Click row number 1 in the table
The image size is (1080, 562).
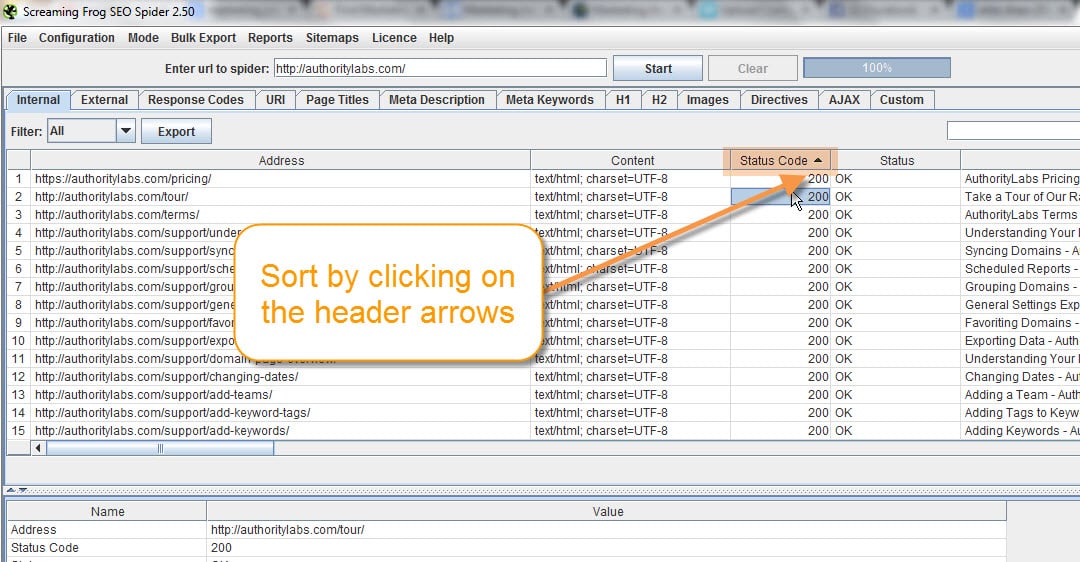pos(19,178)
